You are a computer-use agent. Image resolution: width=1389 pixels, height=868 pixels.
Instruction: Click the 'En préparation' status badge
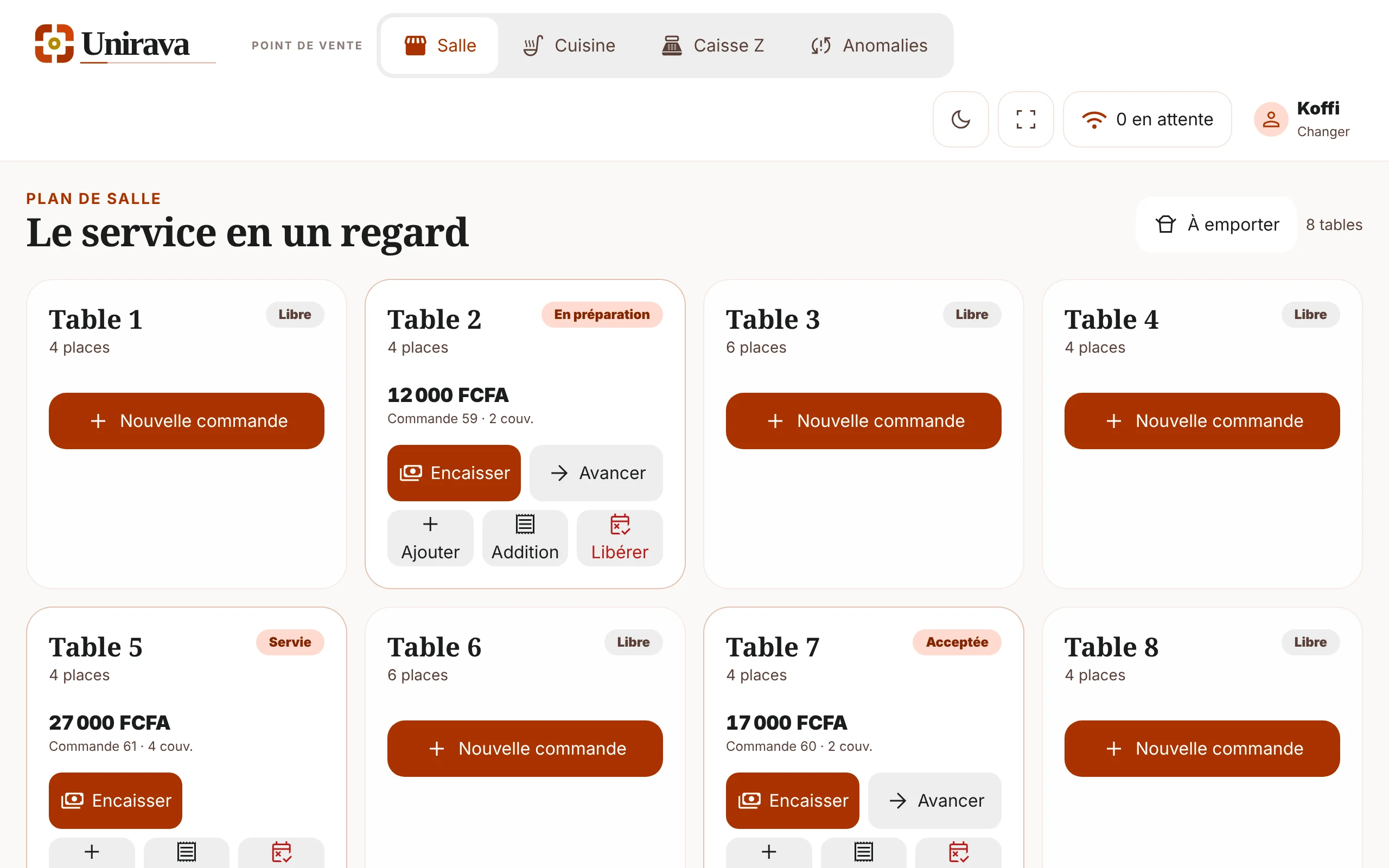[602, 315]
